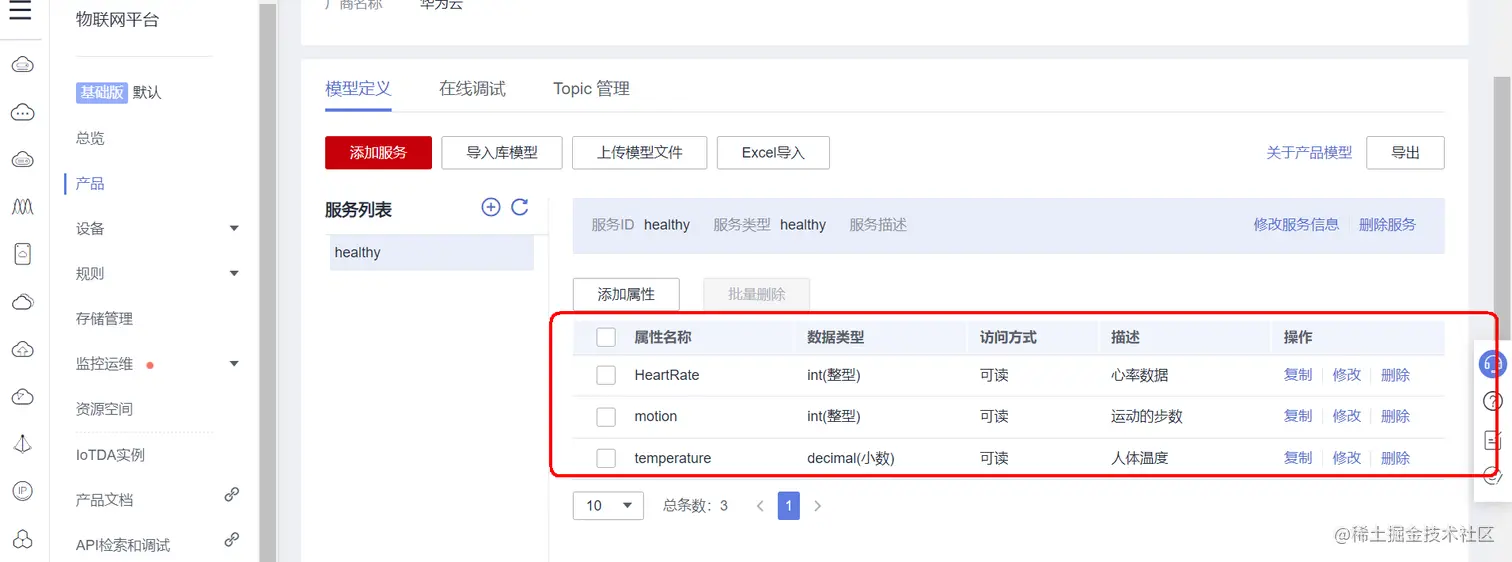Open the feedback note icon on right edge
Image resolution: width=1512 pixels, height=562 pixels.
[1493, 439]
